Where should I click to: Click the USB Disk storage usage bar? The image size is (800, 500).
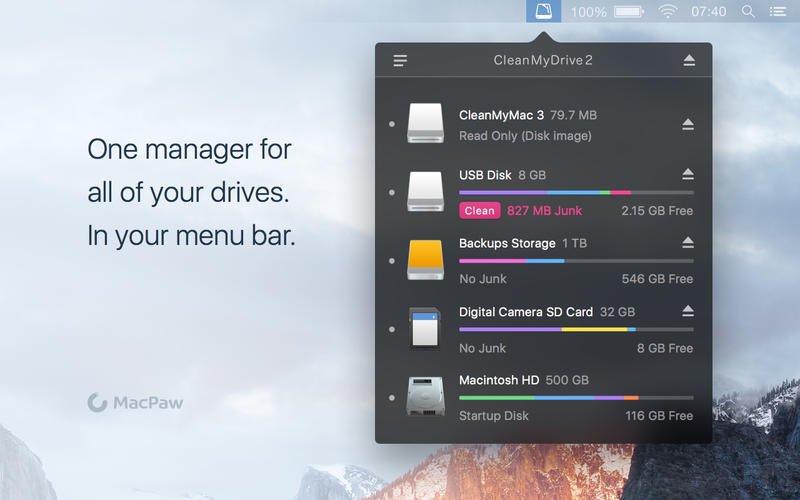[x=576, y=193]
